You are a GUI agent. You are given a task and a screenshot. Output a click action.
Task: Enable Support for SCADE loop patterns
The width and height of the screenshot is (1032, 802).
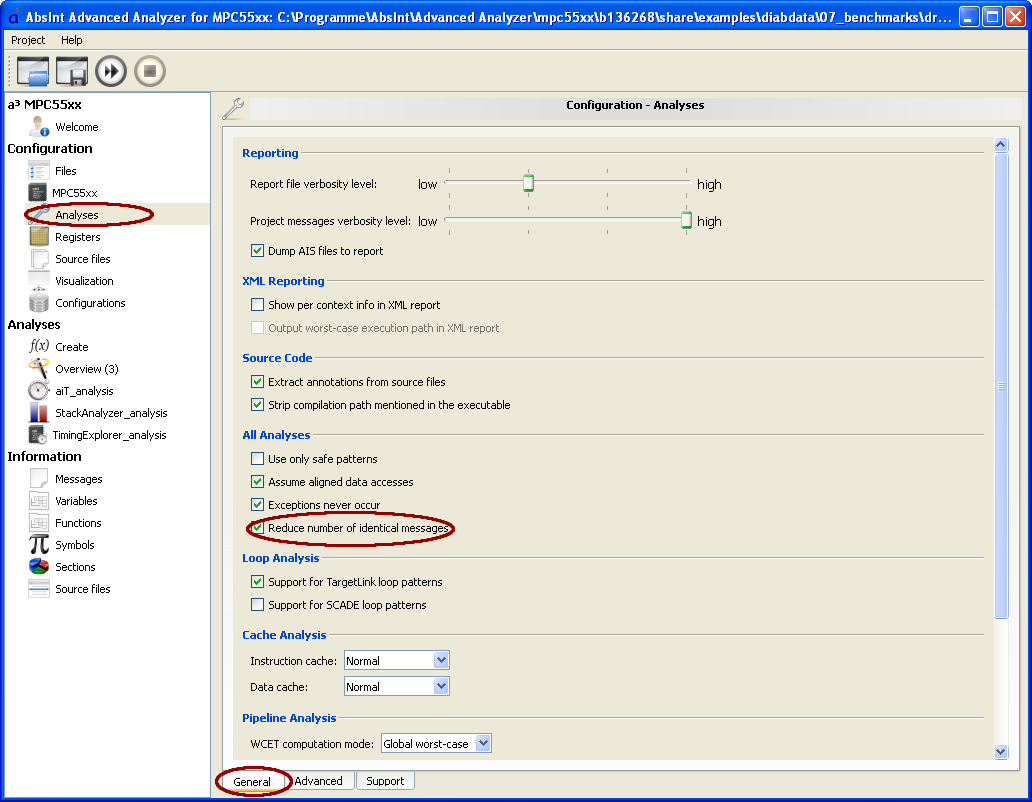[257, 605]
